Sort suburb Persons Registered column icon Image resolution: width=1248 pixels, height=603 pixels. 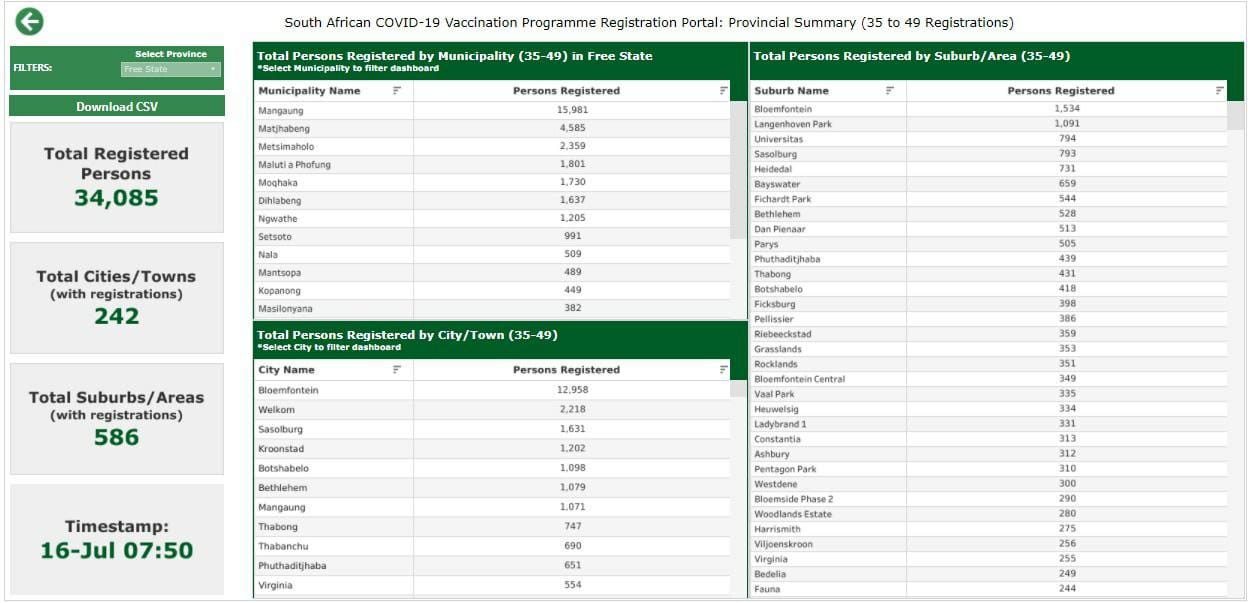[x=1219, y=91]
